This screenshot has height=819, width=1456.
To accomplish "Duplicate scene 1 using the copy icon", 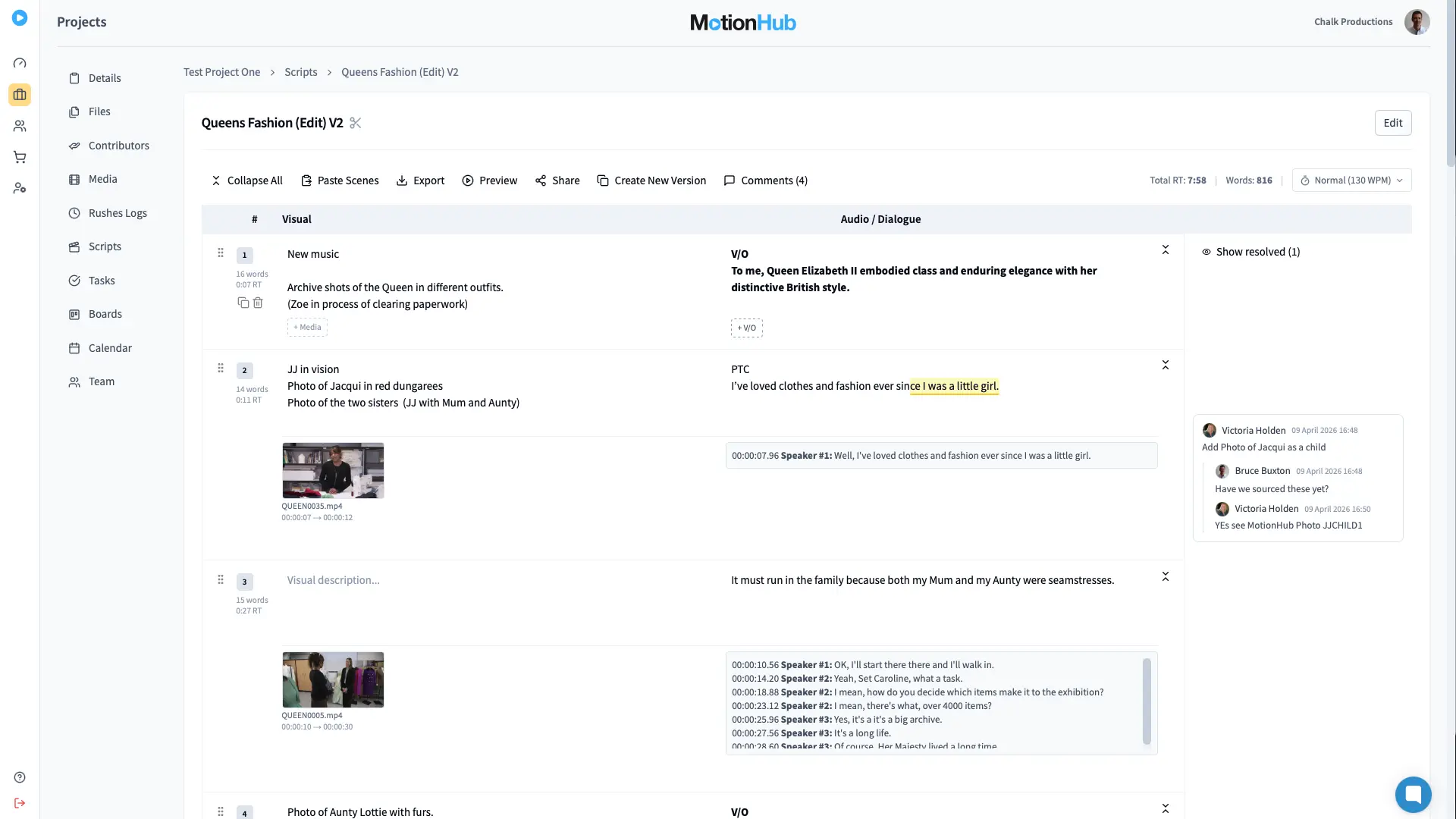I will (243, 303).
